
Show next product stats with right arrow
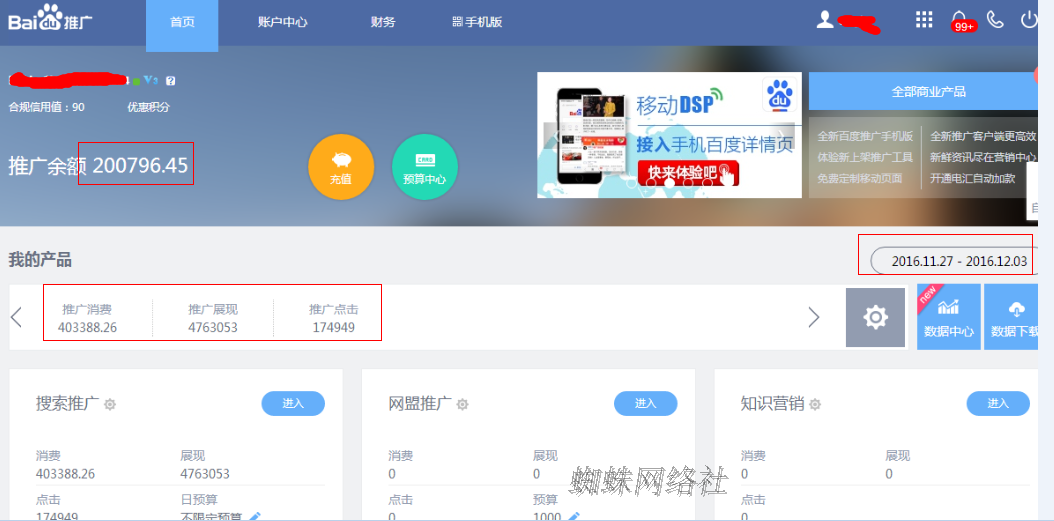[814, 317]
